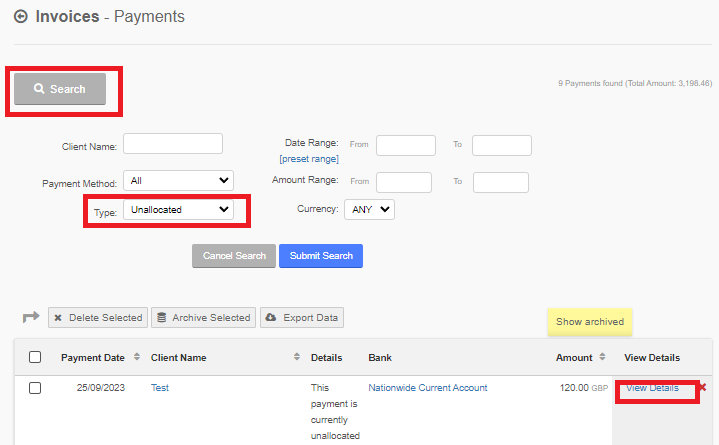Sort by Client Name column arrows
Screen dimensions: 719x445
pos(297,356)
